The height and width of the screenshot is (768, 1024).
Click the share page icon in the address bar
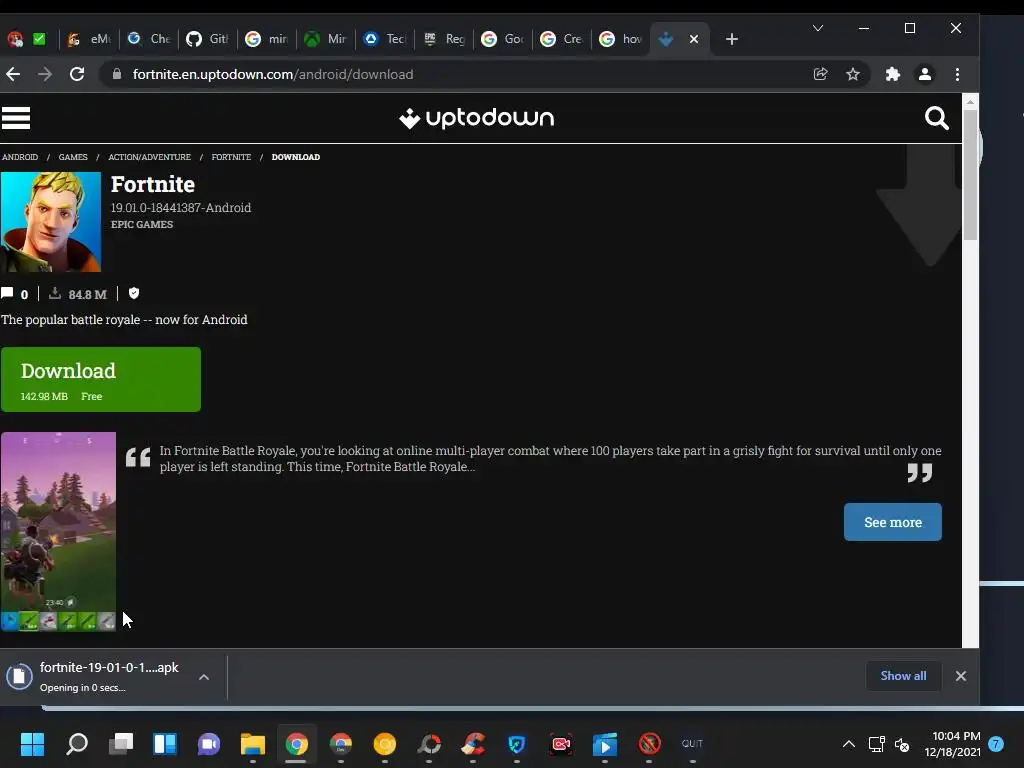(x=821, y=74)
